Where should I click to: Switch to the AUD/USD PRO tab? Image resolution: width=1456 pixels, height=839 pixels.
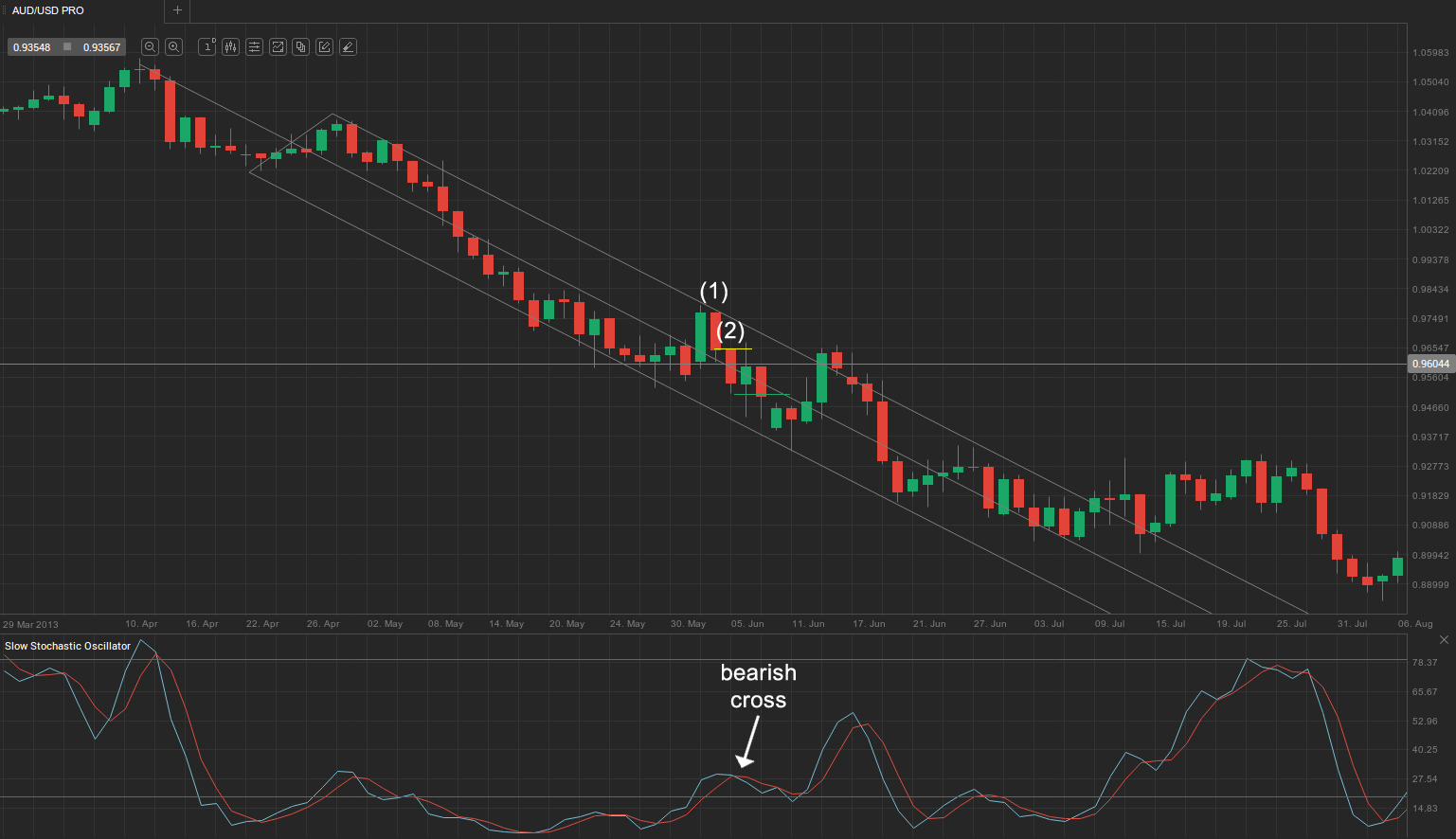(48, 10)
